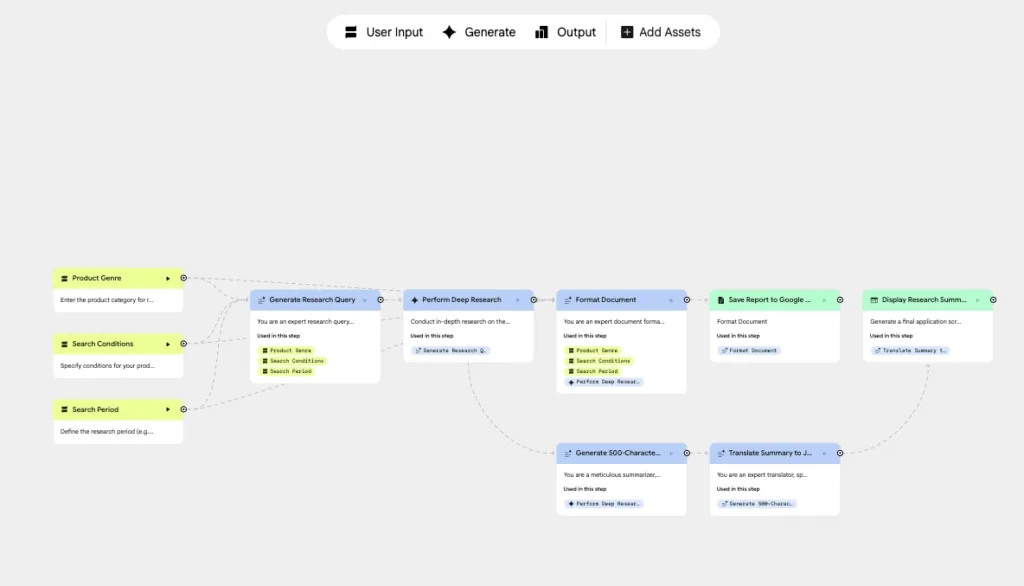Click the Product Genre output port circle
The height and width of the screenshot is (586, 1024).
pos(183,278)
